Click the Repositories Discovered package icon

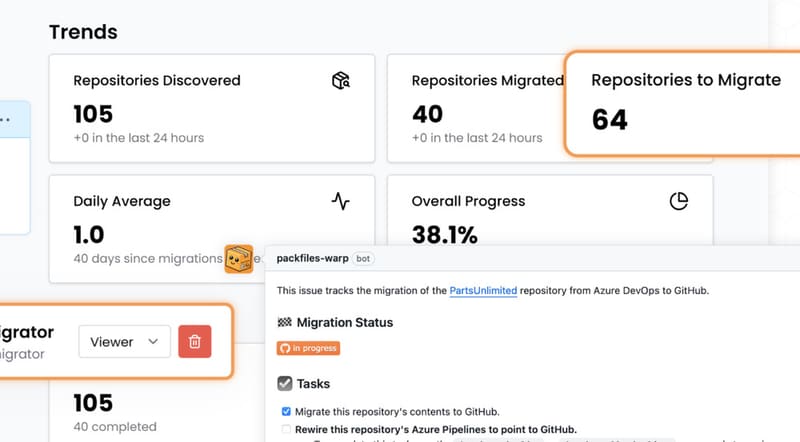[x=341, y=80]
